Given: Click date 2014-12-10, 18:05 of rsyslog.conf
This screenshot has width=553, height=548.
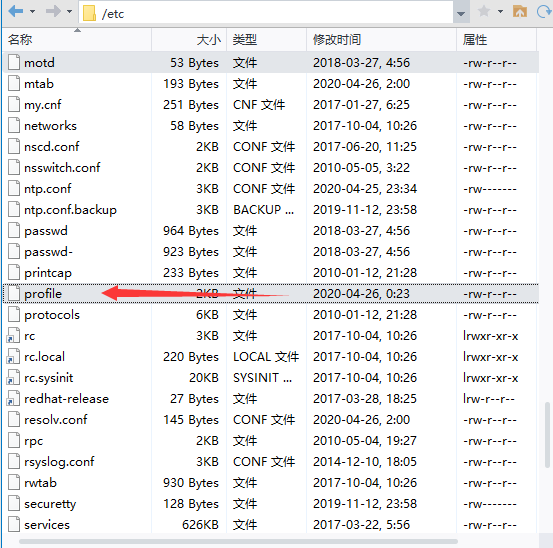Looking at the screenshot, I should [365, 462].
